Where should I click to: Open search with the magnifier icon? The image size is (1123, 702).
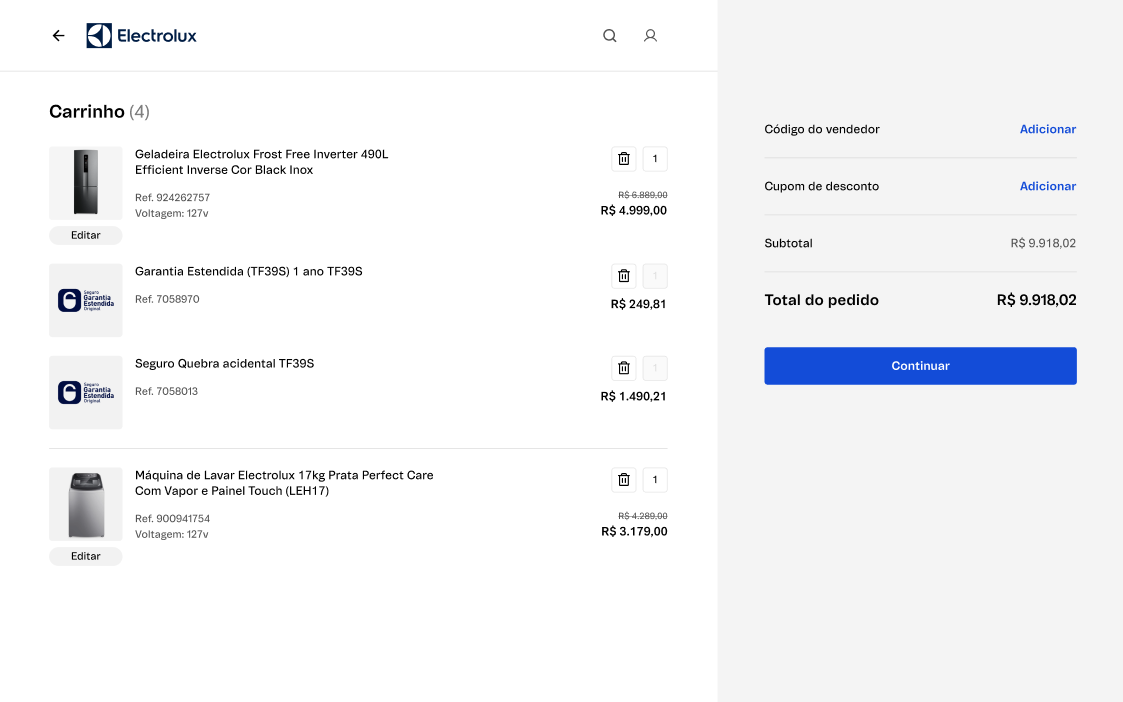click(610, 36)
